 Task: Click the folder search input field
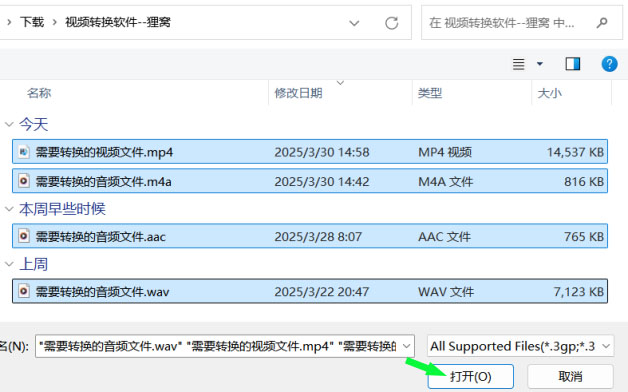pyautogui.click(x=522, y=23)
